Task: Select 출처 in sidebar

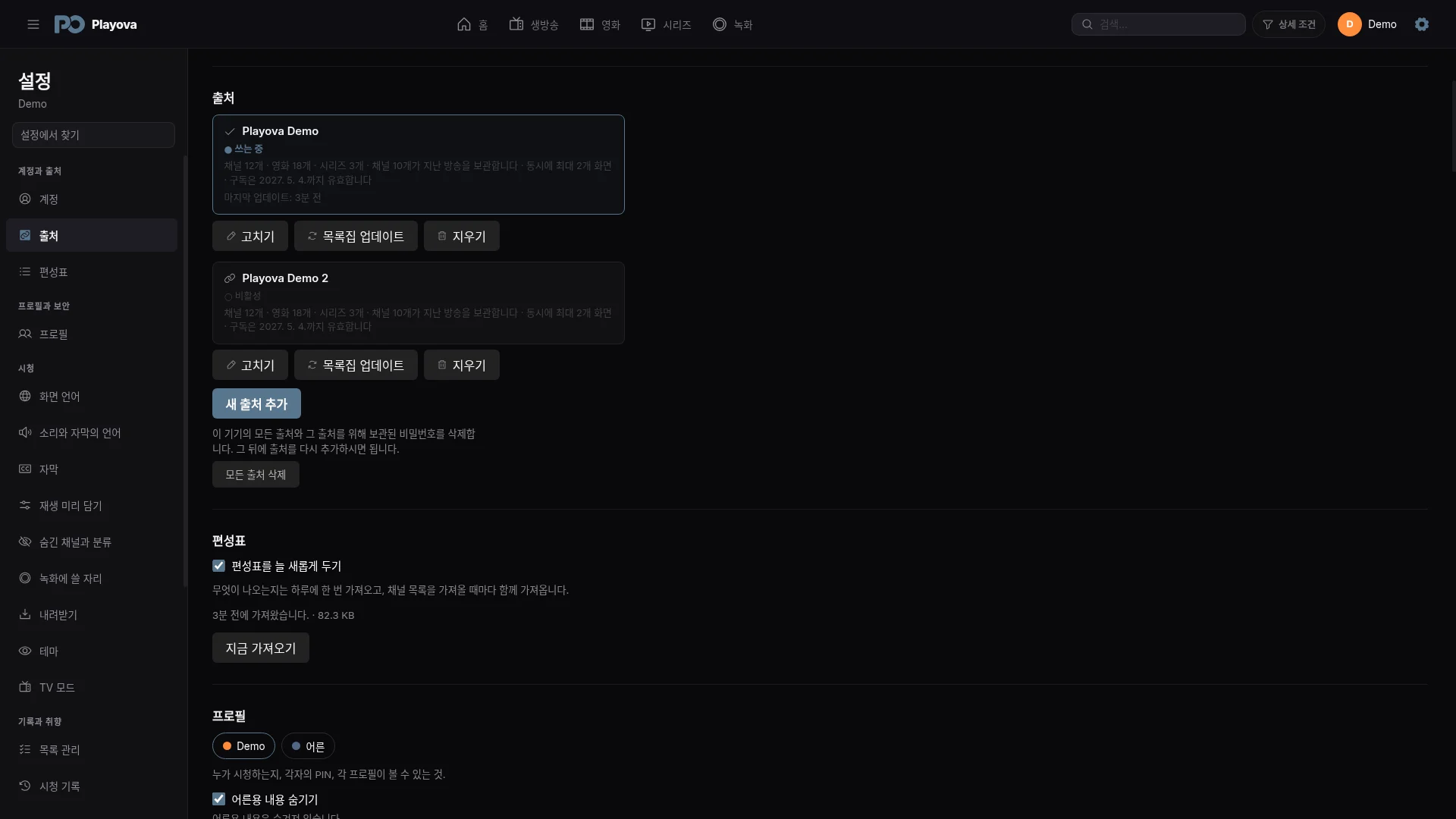Action: point(92,235)
